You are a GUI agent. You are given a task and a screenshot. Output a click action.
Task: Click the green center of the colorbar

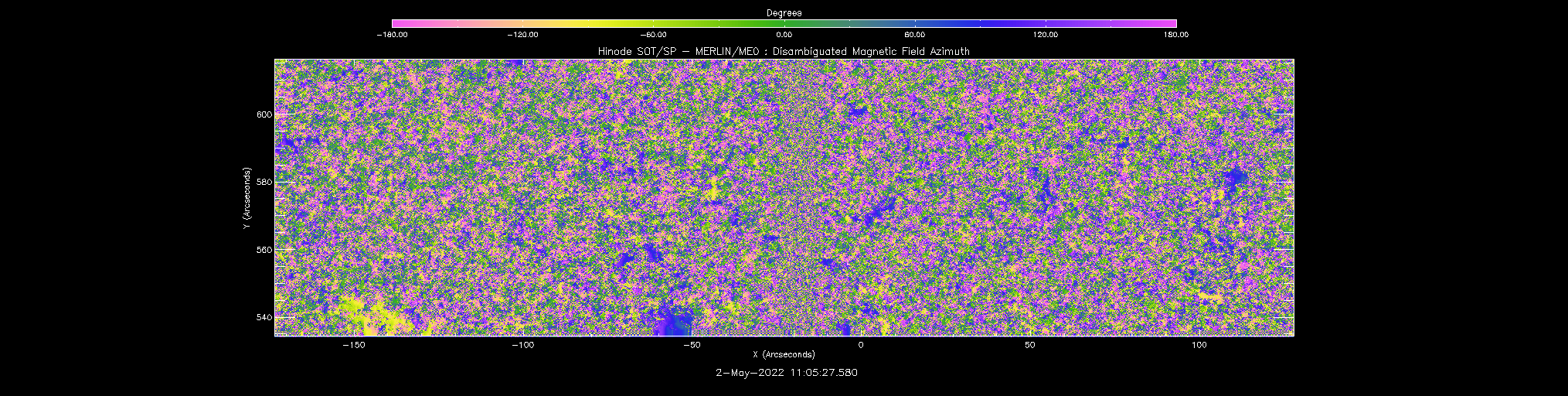(x=784, y=24)
